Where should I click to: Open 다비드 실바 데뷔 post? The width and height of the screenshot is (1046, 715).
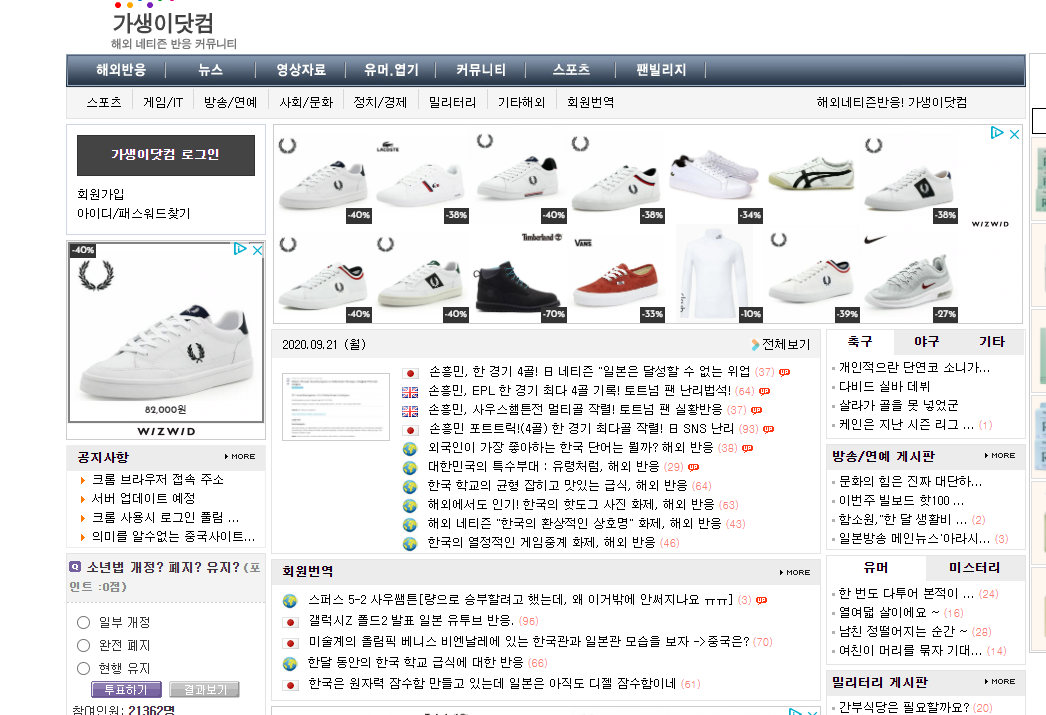click(884, 387)
